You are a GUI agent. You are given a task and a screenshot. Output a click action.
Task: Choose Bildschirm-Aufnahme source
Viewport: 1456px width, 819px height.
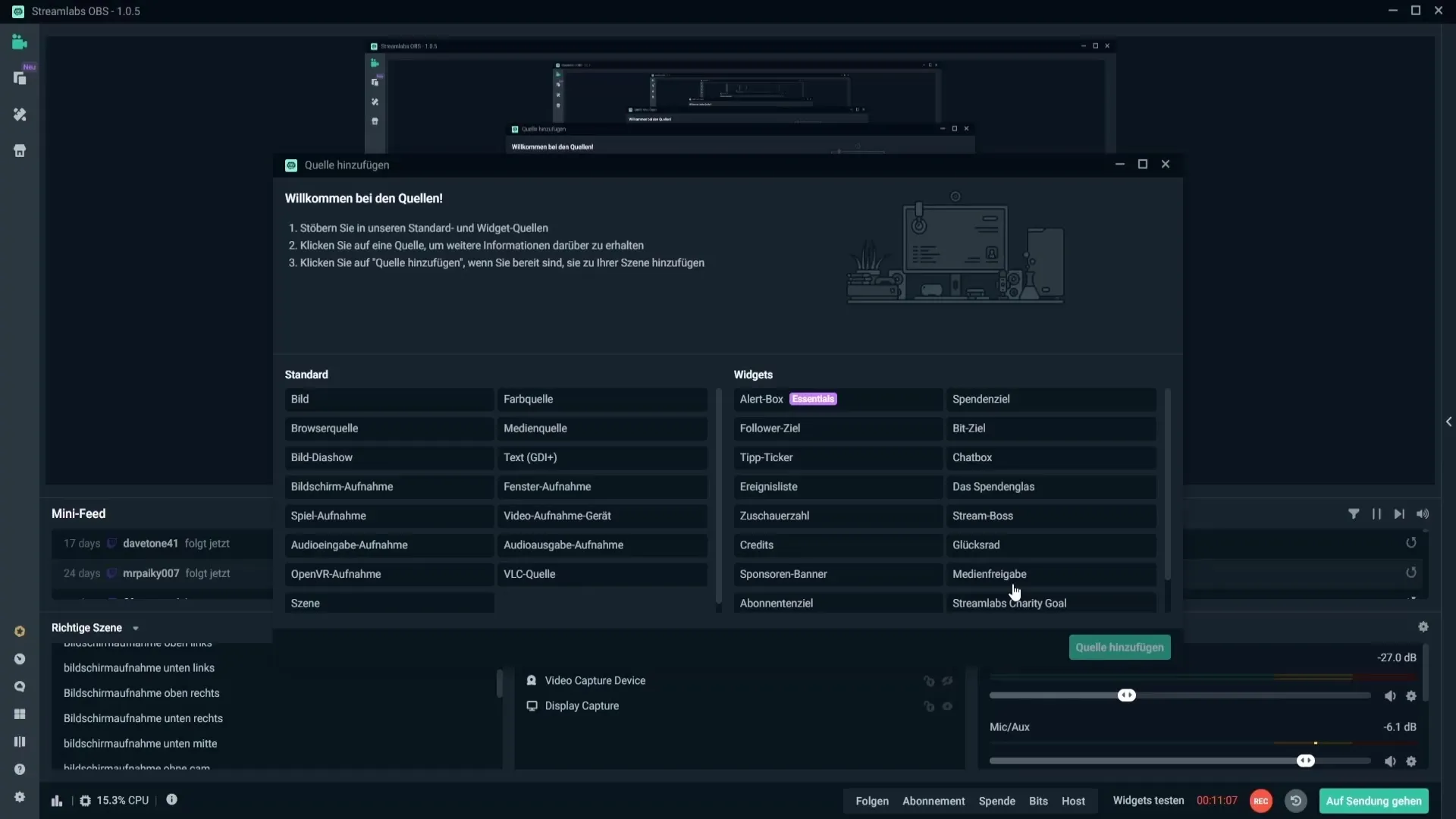389,487
